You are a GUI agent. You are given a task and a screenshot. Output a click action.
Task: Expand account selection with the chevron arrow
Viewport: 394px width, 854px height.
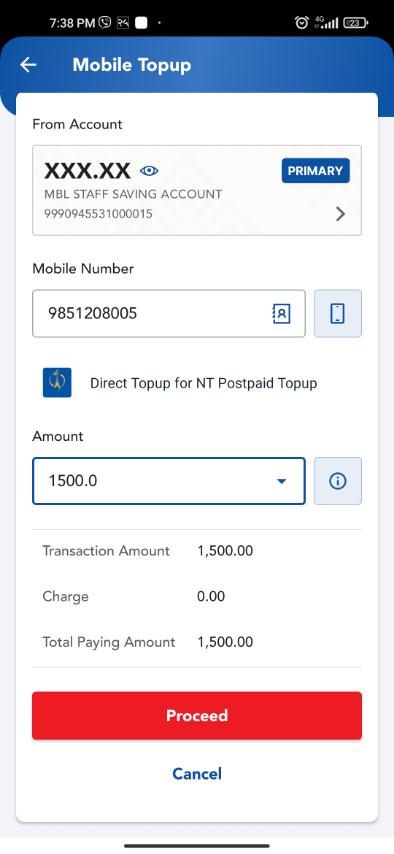tap(341, 214)
